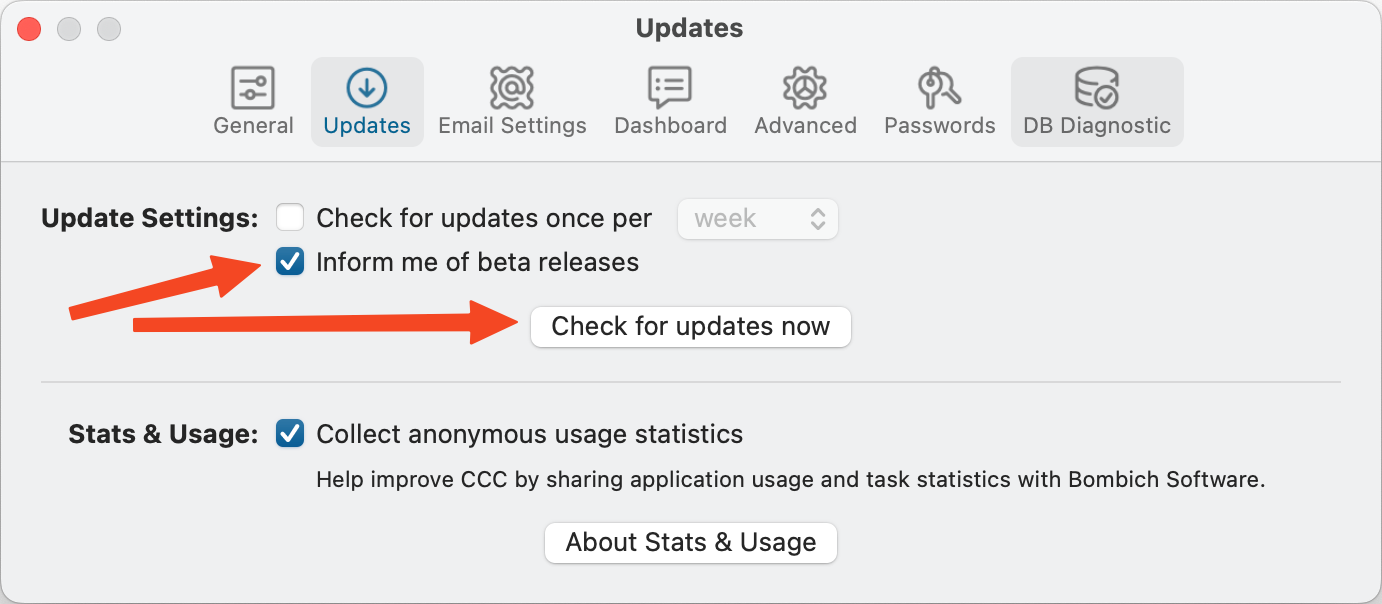This screenshot has width=1382, height=604.
Task: Open the Email Settings icon
Action: pos(512,88)
